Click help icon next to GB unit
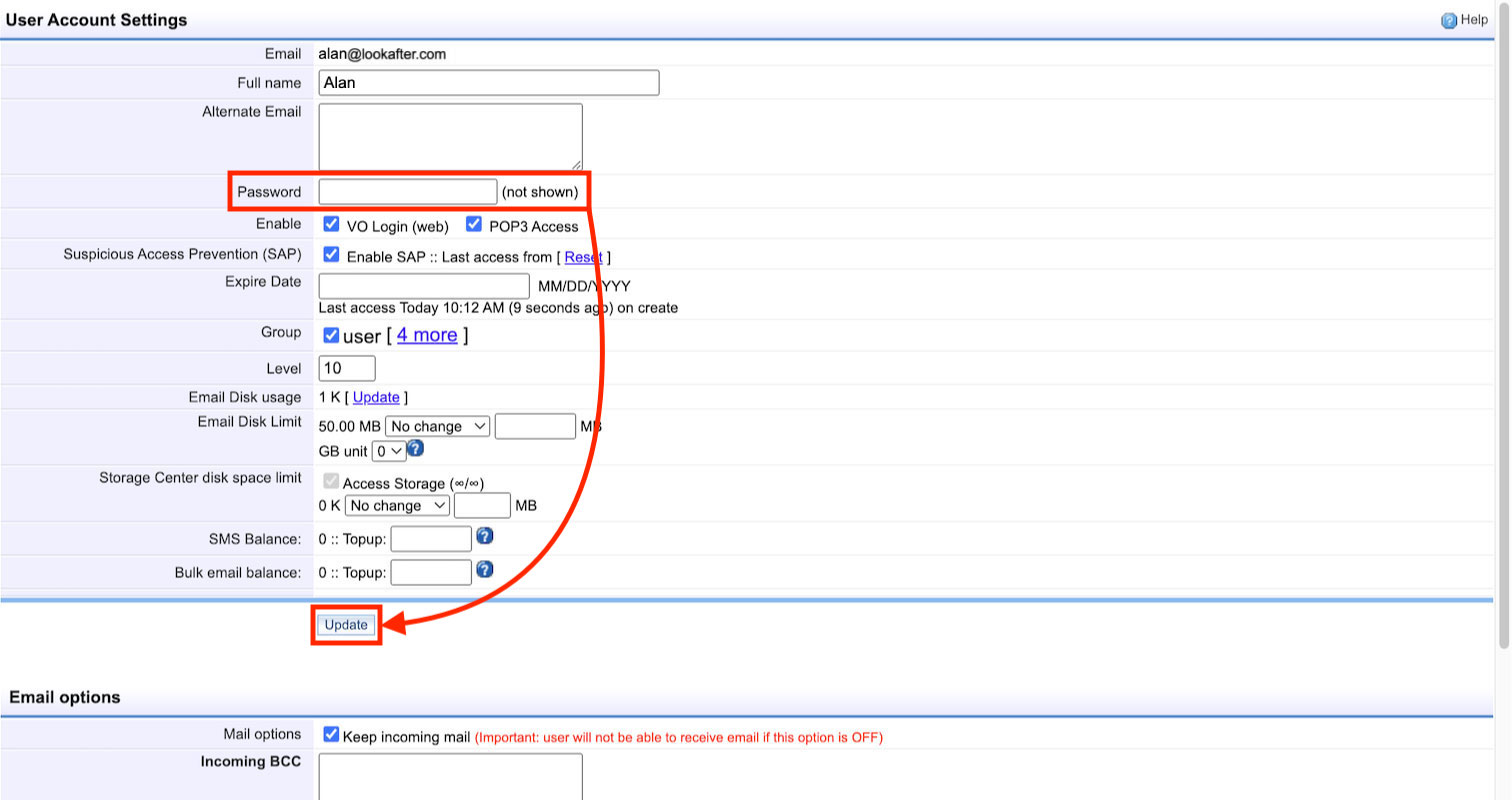The height and width of the screenshot is (800, 1512). click(415, 448)
